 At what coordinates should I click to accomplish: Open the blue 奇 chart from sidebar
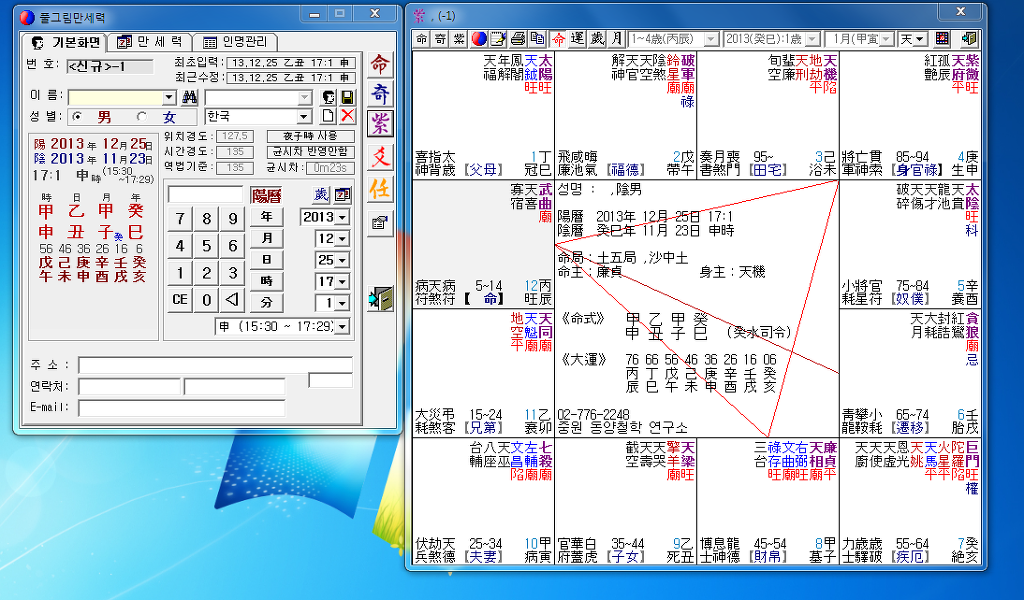point(380,94)
